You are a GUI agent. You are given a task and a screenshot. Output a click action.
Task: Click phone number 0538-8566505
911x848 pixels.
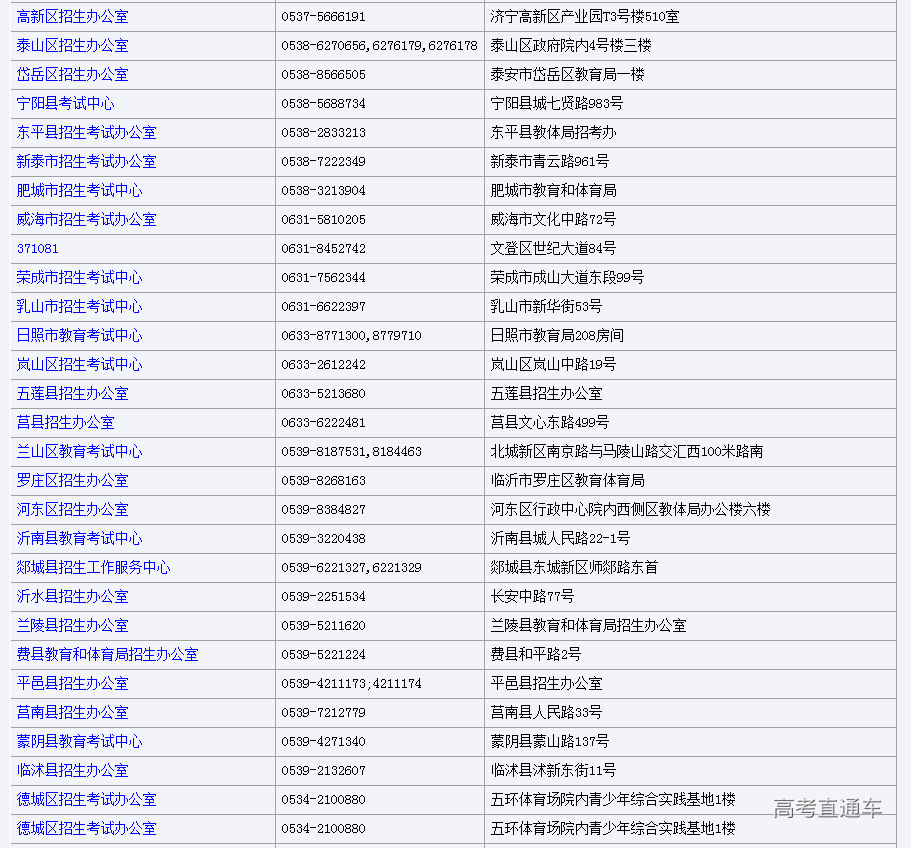(323, 75)
